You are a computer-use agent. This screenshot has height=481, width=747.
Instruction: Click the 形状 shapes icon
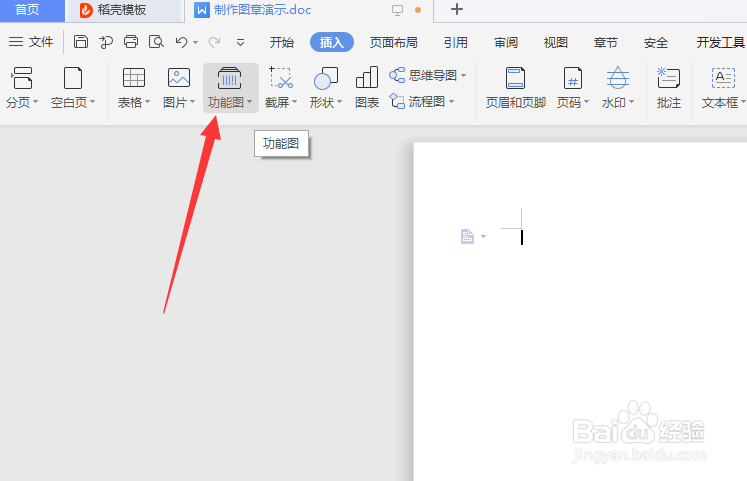pos(326,78)
